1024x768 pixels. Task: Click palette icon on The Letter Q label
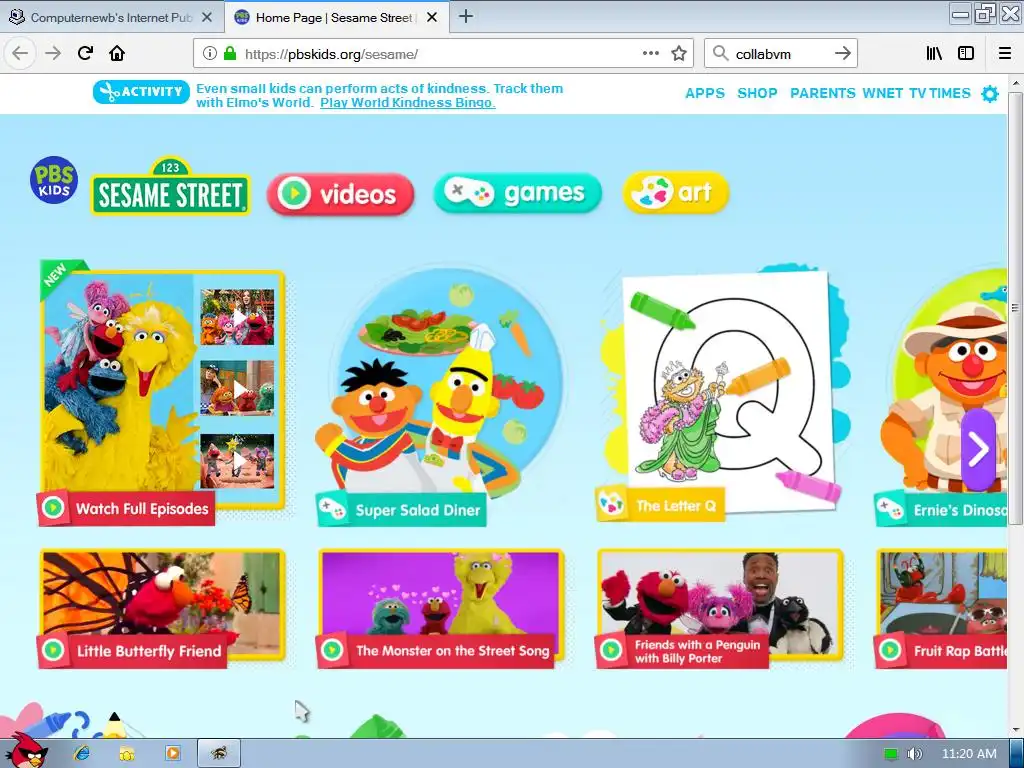pyautogui.click(x=612, y=504)
